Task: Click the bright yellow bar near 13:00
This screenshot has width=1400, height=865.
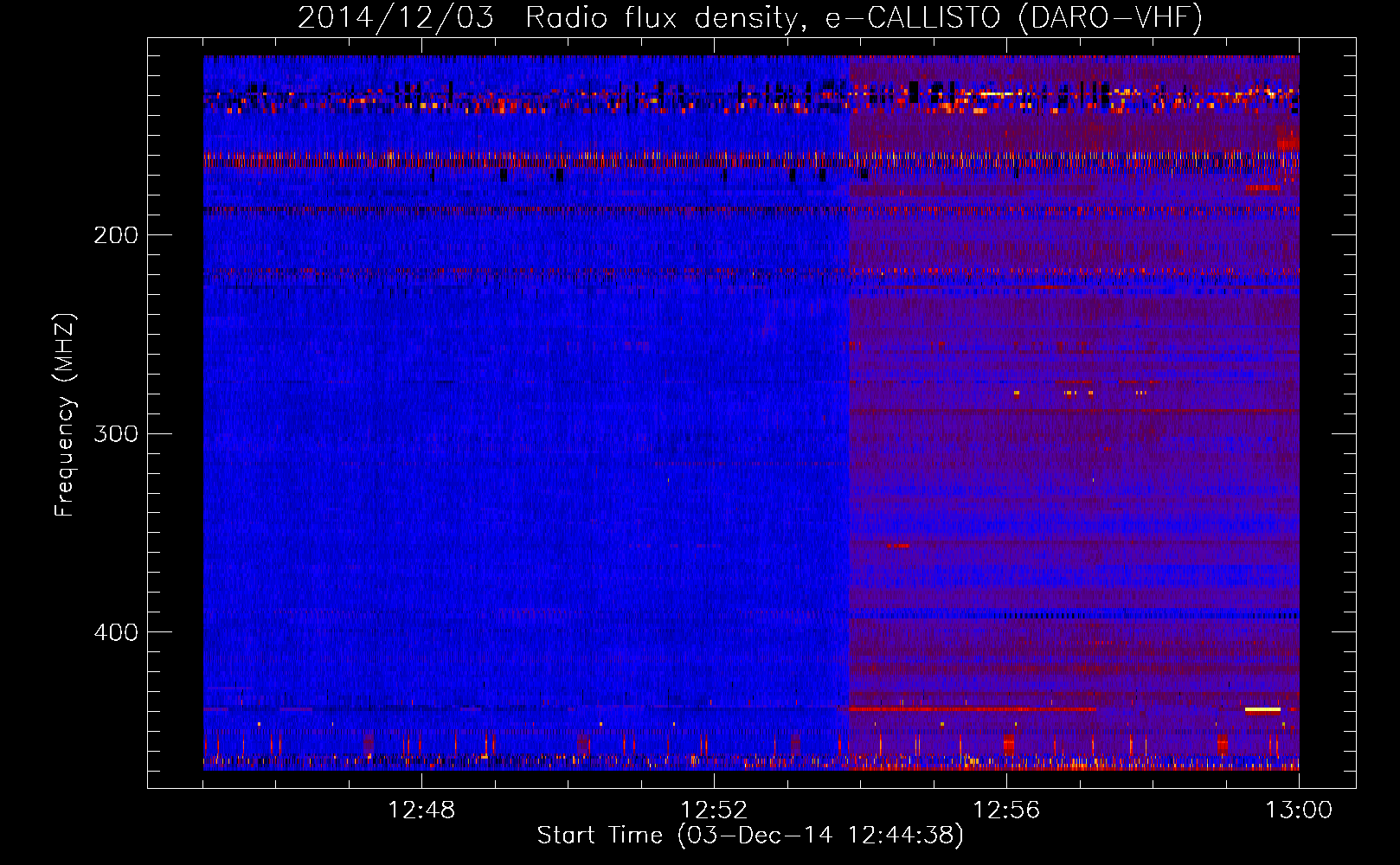Action: (1262, 709)
